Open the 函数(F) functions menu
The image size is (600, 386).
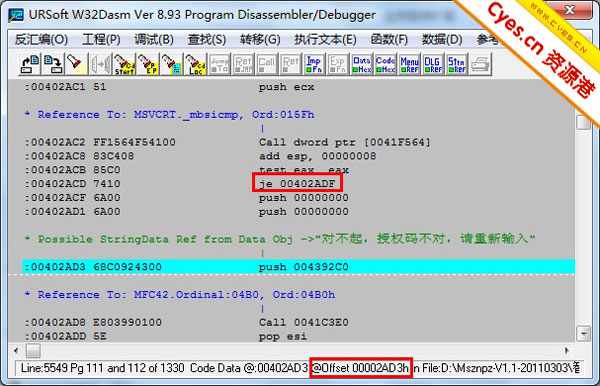click(x=389, y=39)
